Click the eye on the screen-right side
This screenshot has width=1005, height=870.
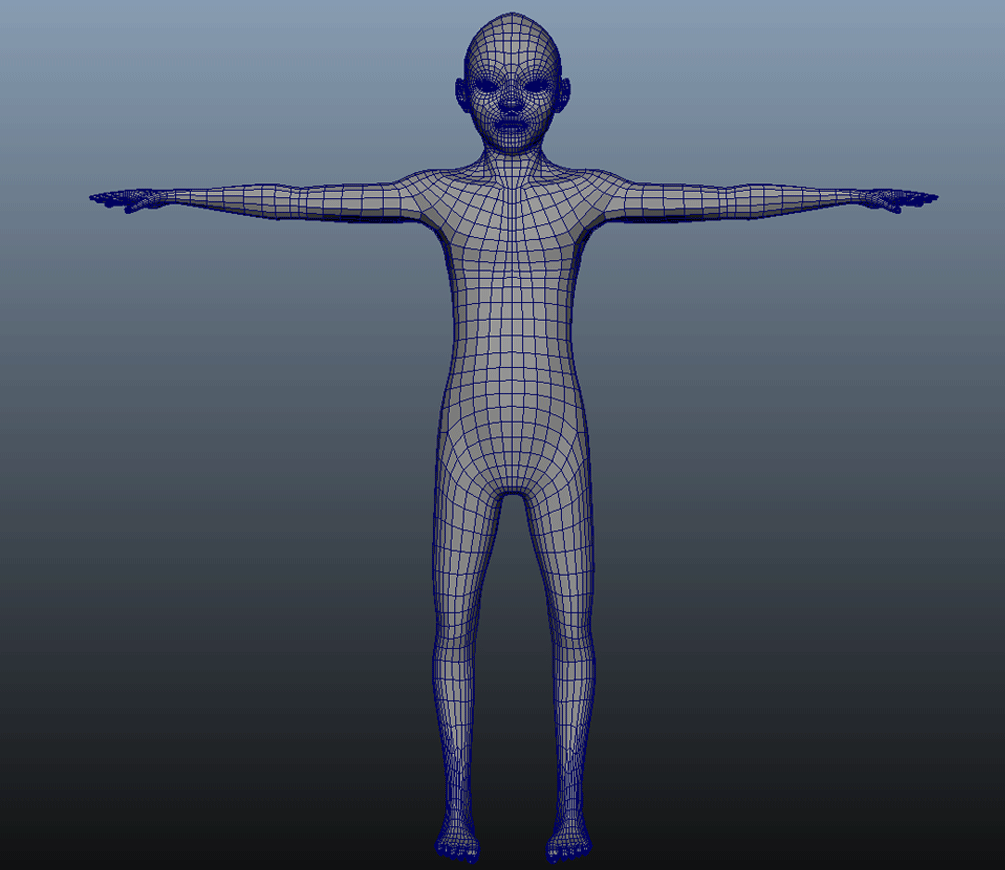535,86
